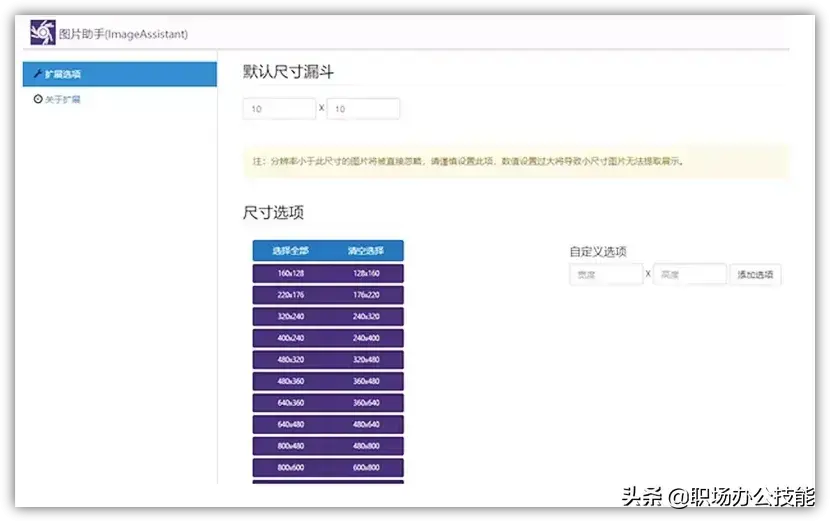The width and height of the screenshot is (830, 522).
Task: Click the 添加选项 button
Action: pyautogui.click(x=755, y=274)
